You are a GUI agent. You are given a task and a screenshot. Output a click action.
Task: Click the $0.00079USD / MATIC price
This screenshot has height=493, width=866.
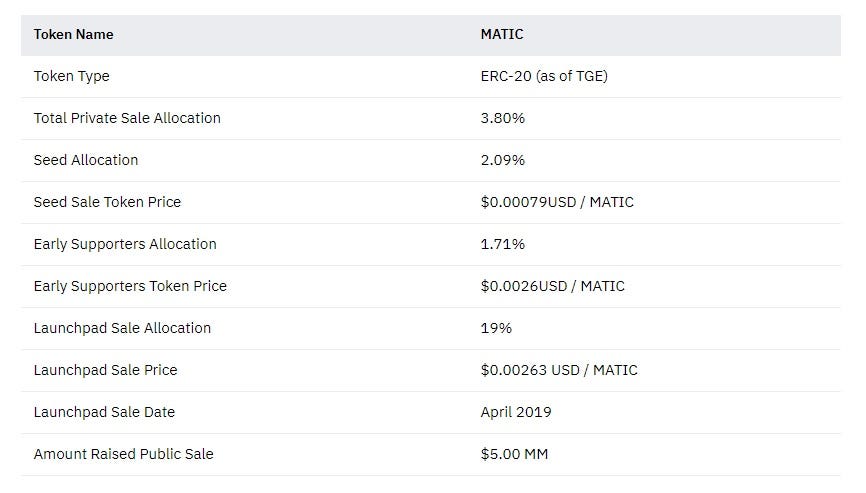556,202
